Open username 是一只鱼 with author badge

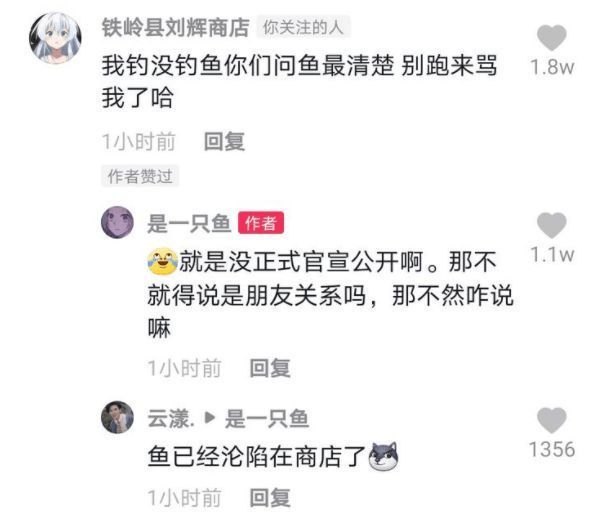pyautogui.click(x=189, y=223)
